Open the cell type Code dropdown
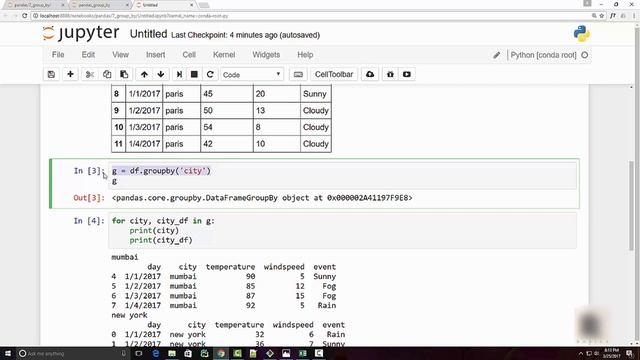 (252, 75)
